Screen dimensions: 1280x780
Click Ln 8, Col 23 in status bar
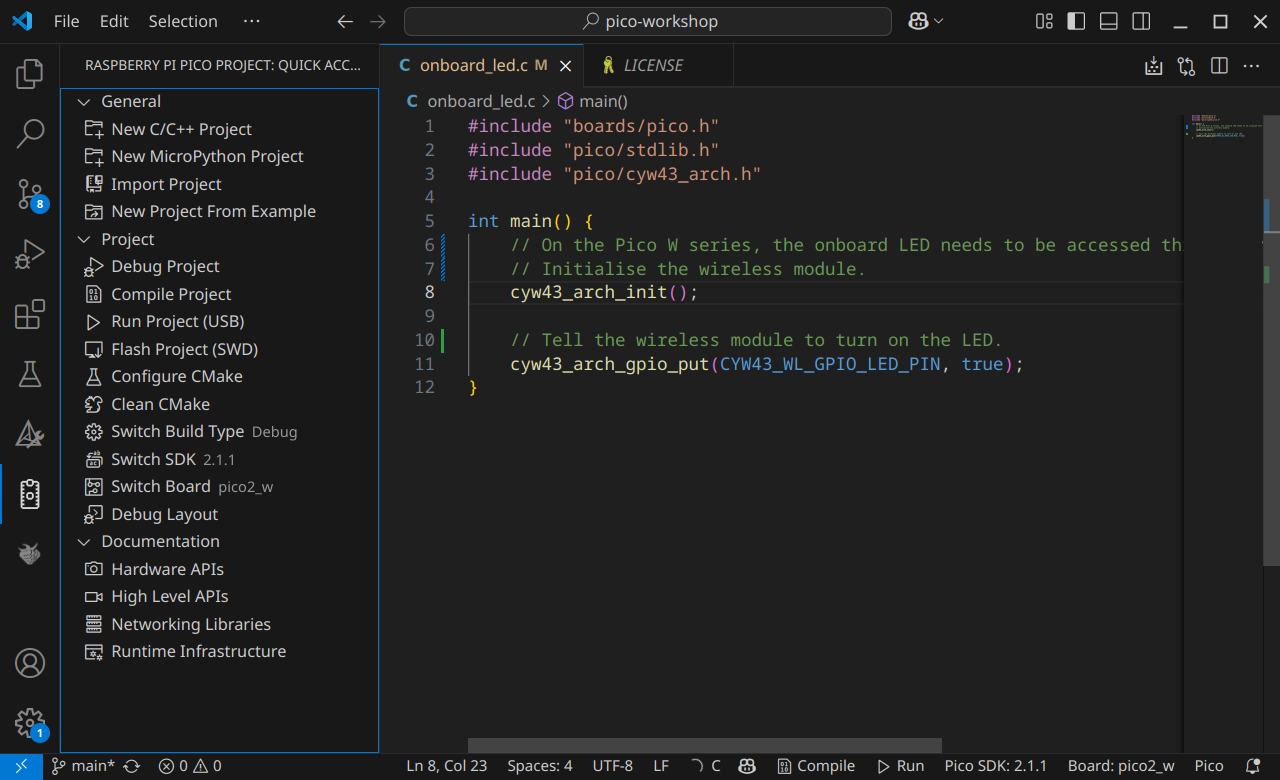point(447,766)
